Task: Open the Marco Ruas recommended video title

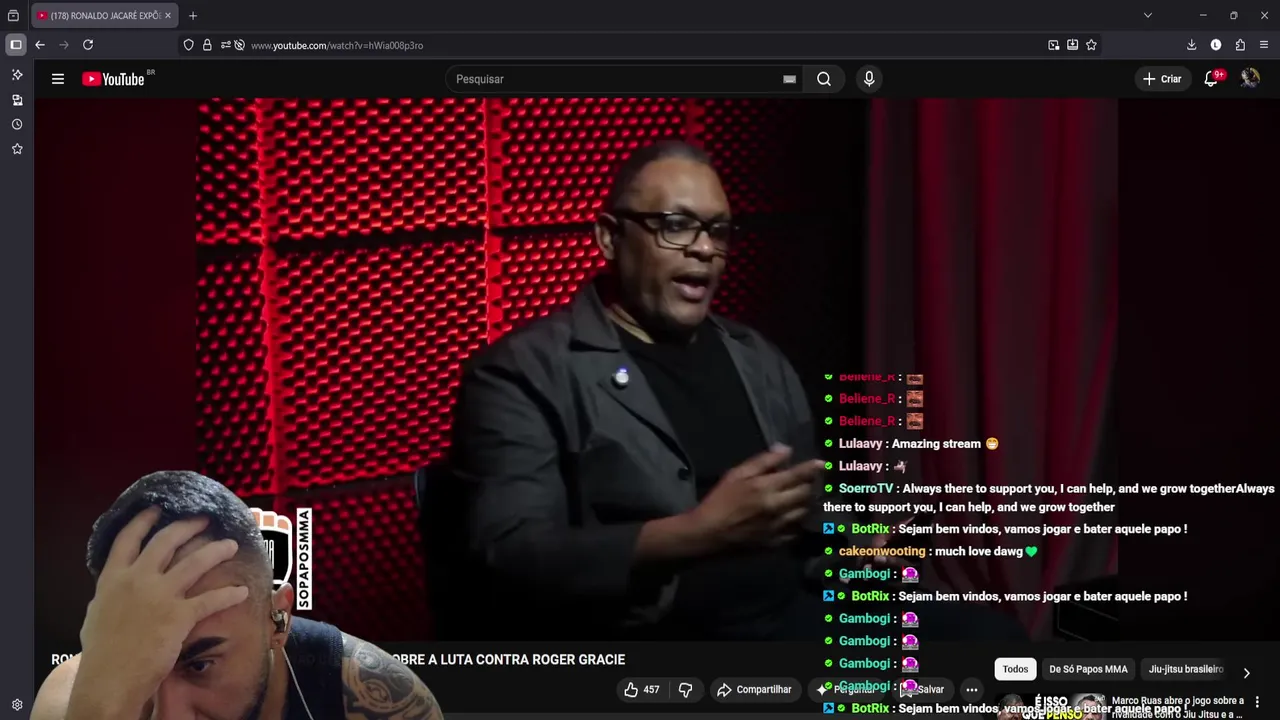Action: tap(1177, 707)
